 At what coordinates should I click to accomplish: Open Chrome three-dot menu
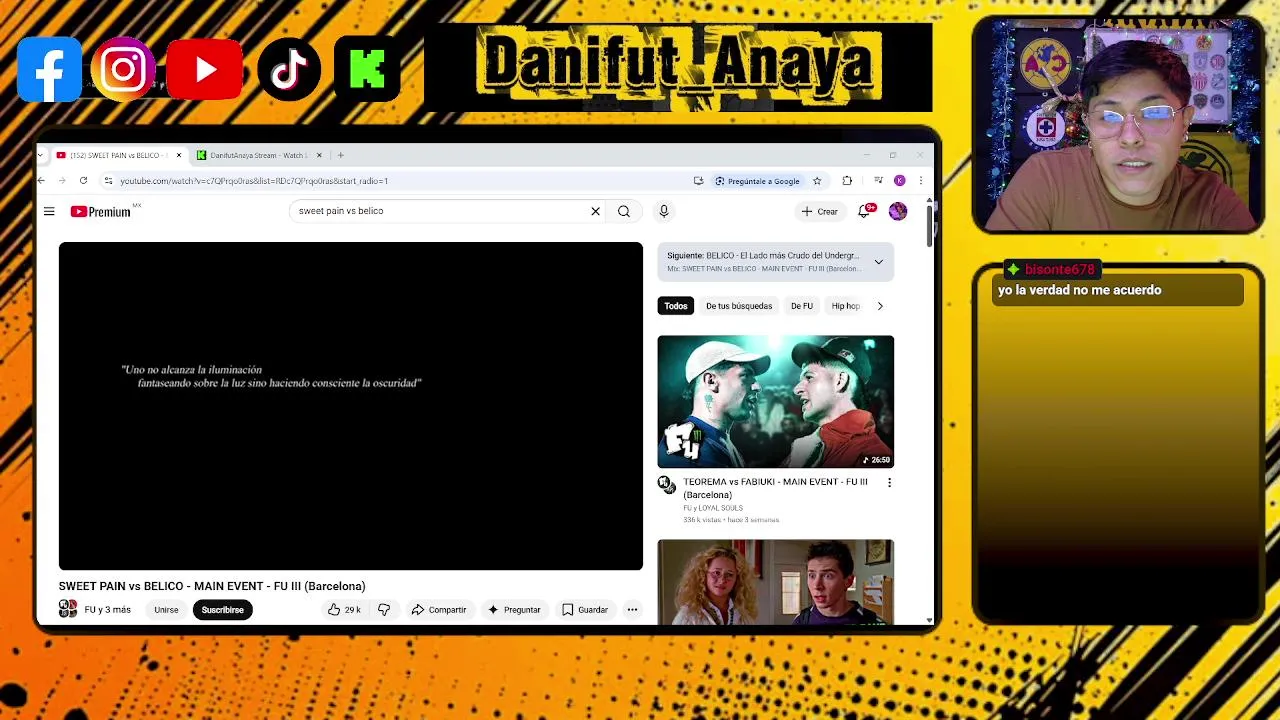coord(920,181)
